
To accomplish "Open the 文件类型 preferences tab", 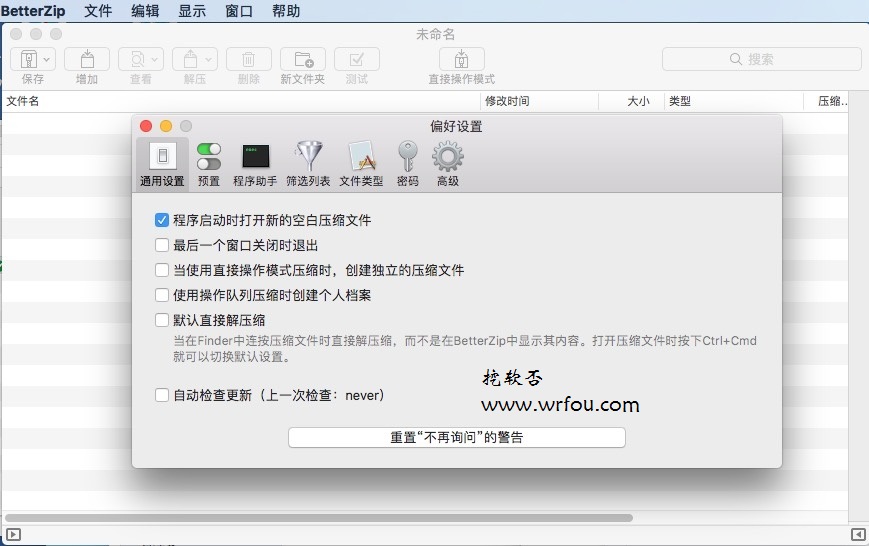I will coord(361,165).
